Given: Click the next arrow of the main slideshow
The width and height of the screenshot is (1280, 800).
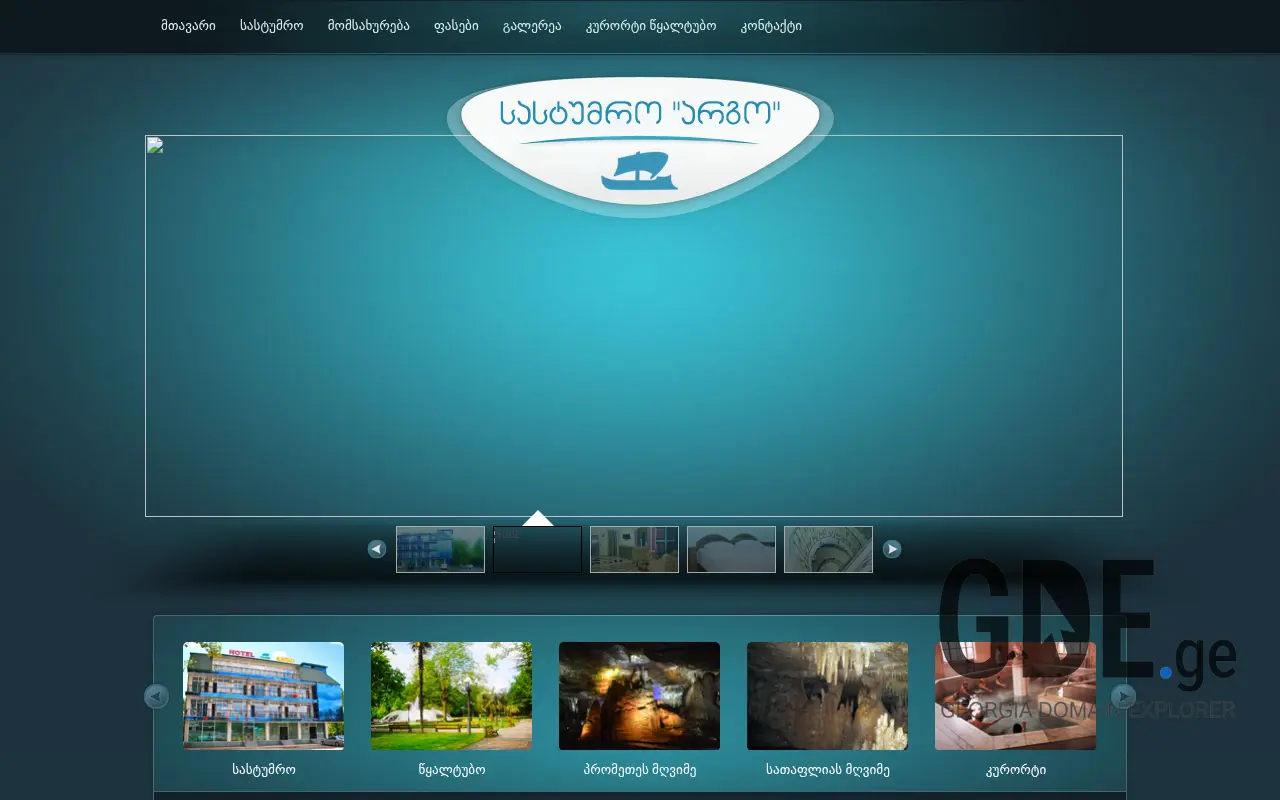Looking at the screenshot, I should pos(891,549).
